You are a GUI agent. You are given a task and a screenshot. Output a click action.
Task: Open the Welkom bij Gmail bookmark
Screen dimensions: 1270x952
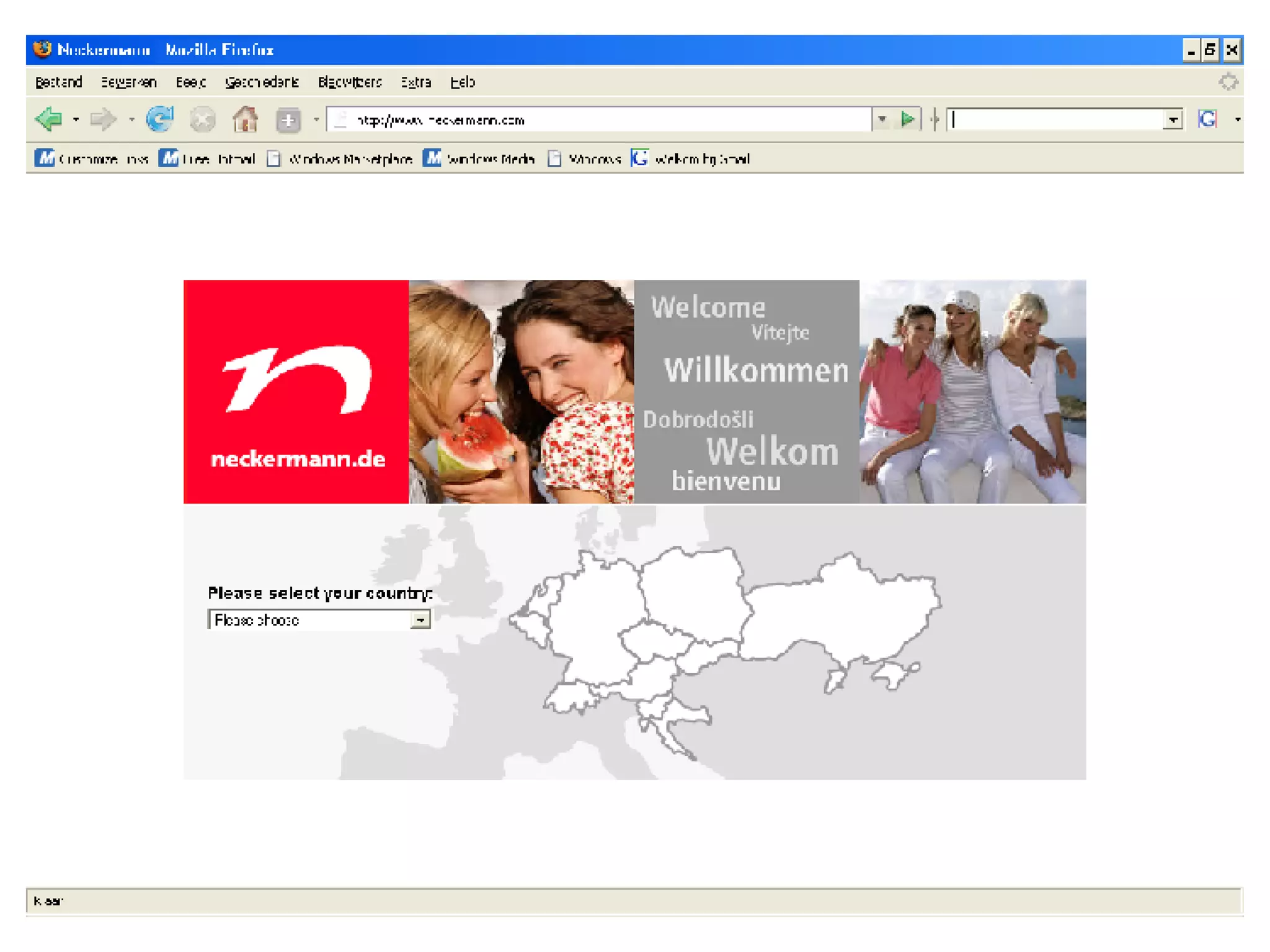(x=691, y=159)
